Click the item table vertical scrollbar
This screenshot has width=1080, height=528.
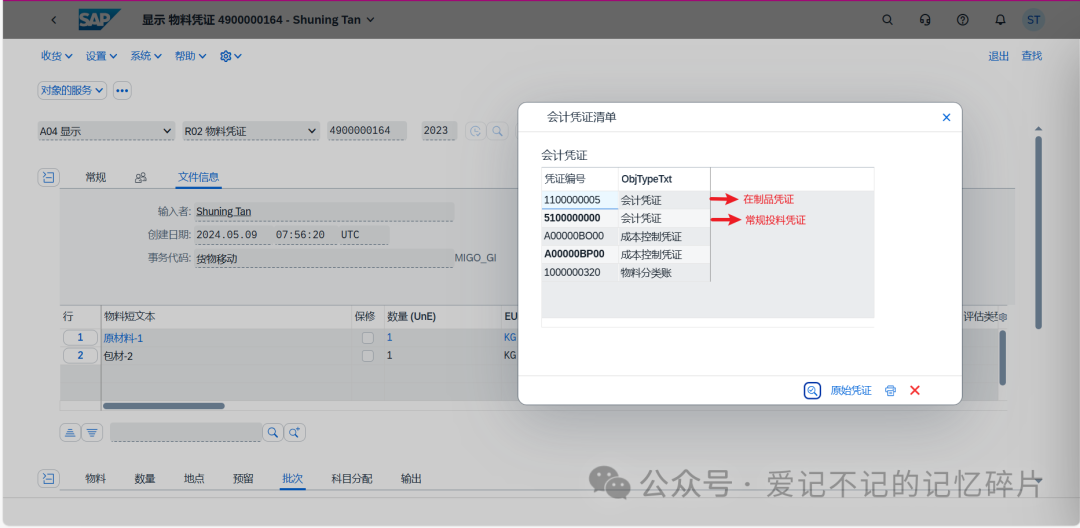[1003, 358]
